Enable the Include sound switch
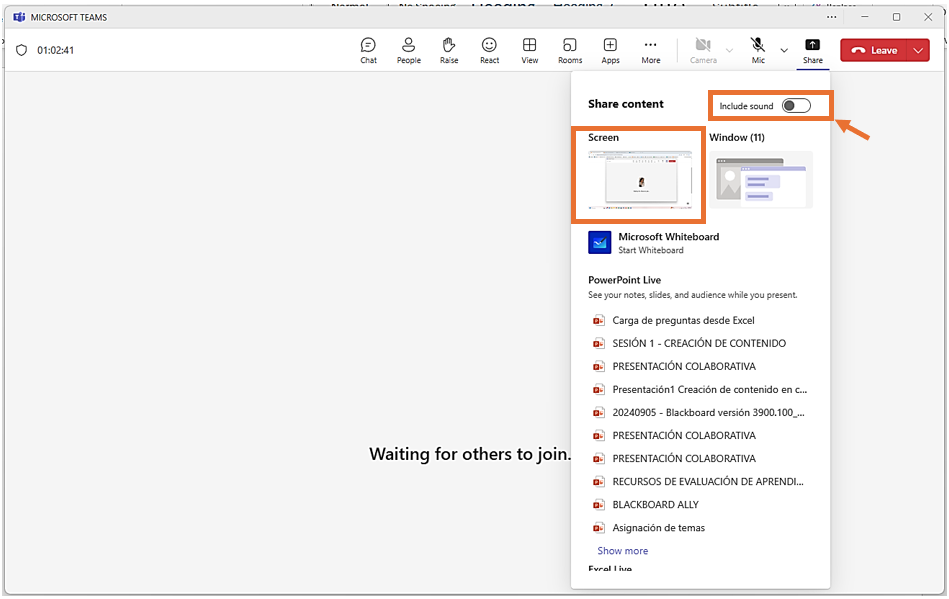The height and width of the screenshot is (599, 949). [796, 106]
